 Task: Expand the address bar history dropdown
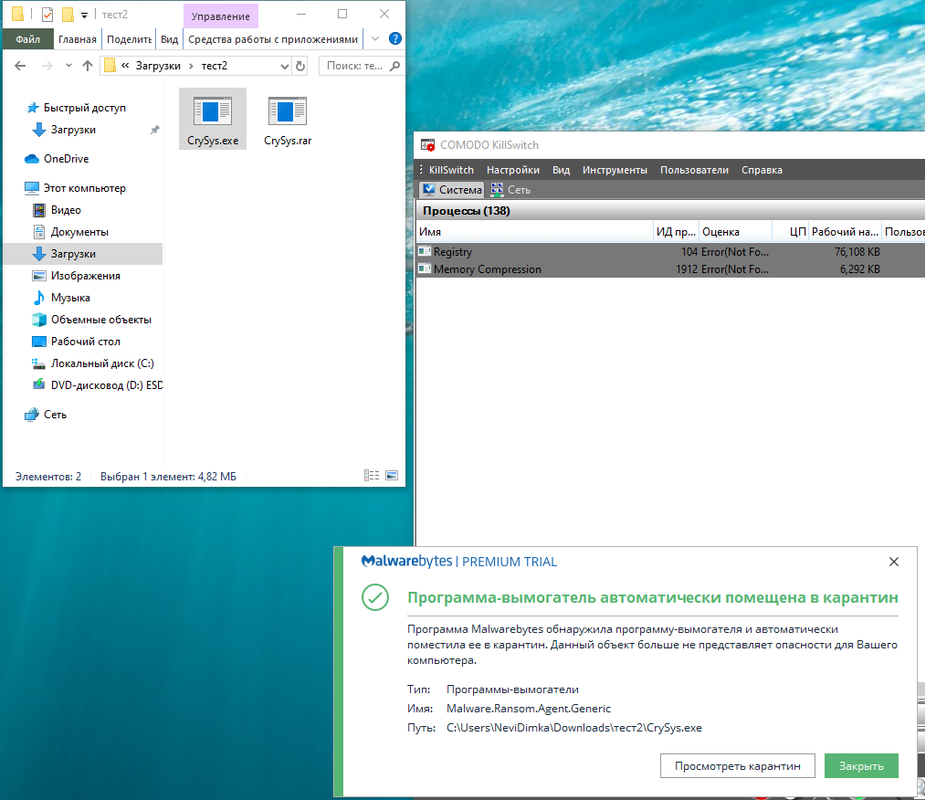(x=284, y=66)
